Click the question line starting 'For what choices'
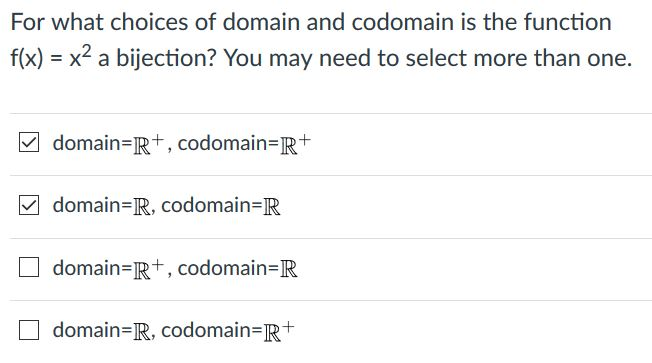 click(x=311, y=22)
